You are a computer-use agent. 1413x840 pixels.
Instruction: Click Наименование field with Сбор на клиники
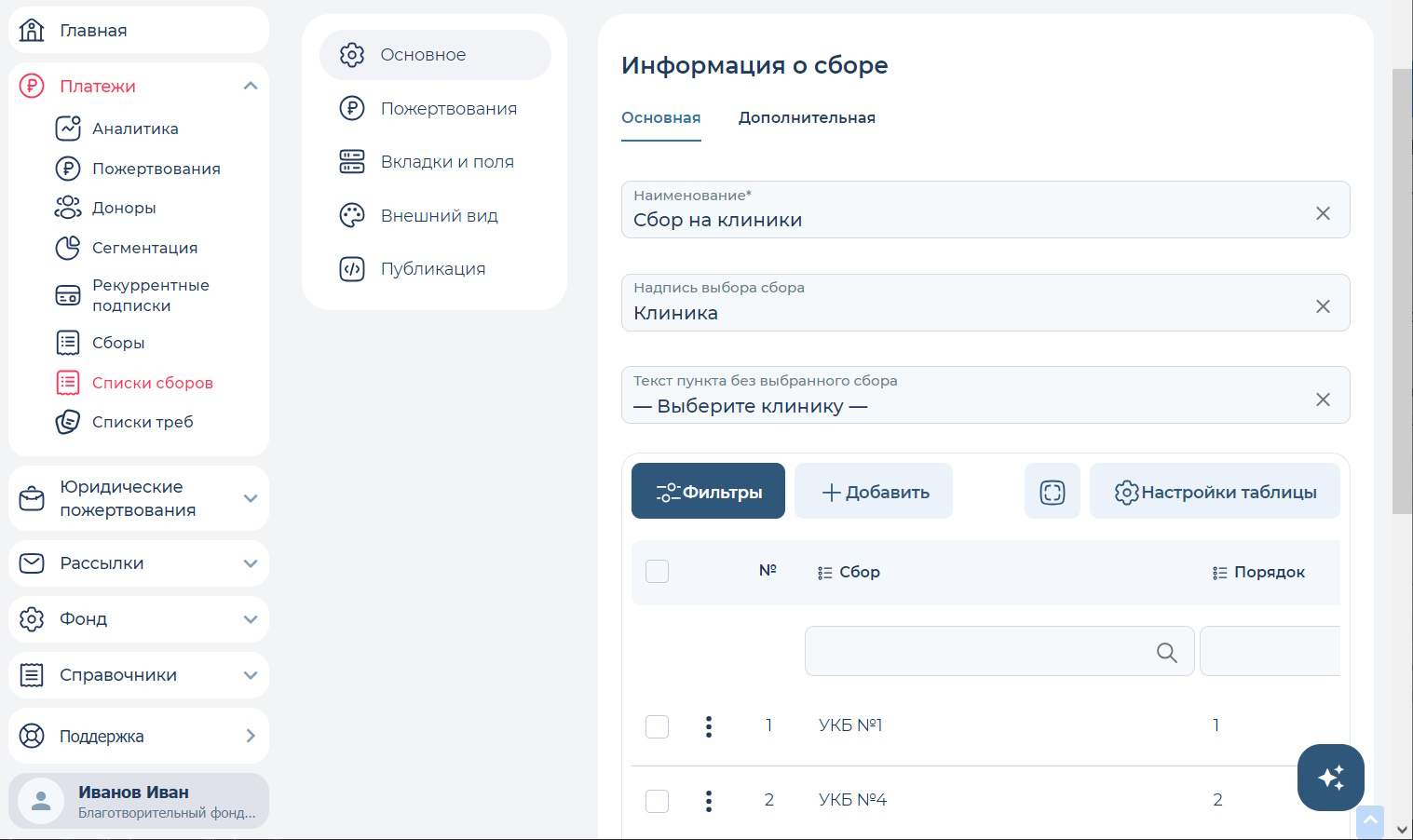click(x=985, y=210)
